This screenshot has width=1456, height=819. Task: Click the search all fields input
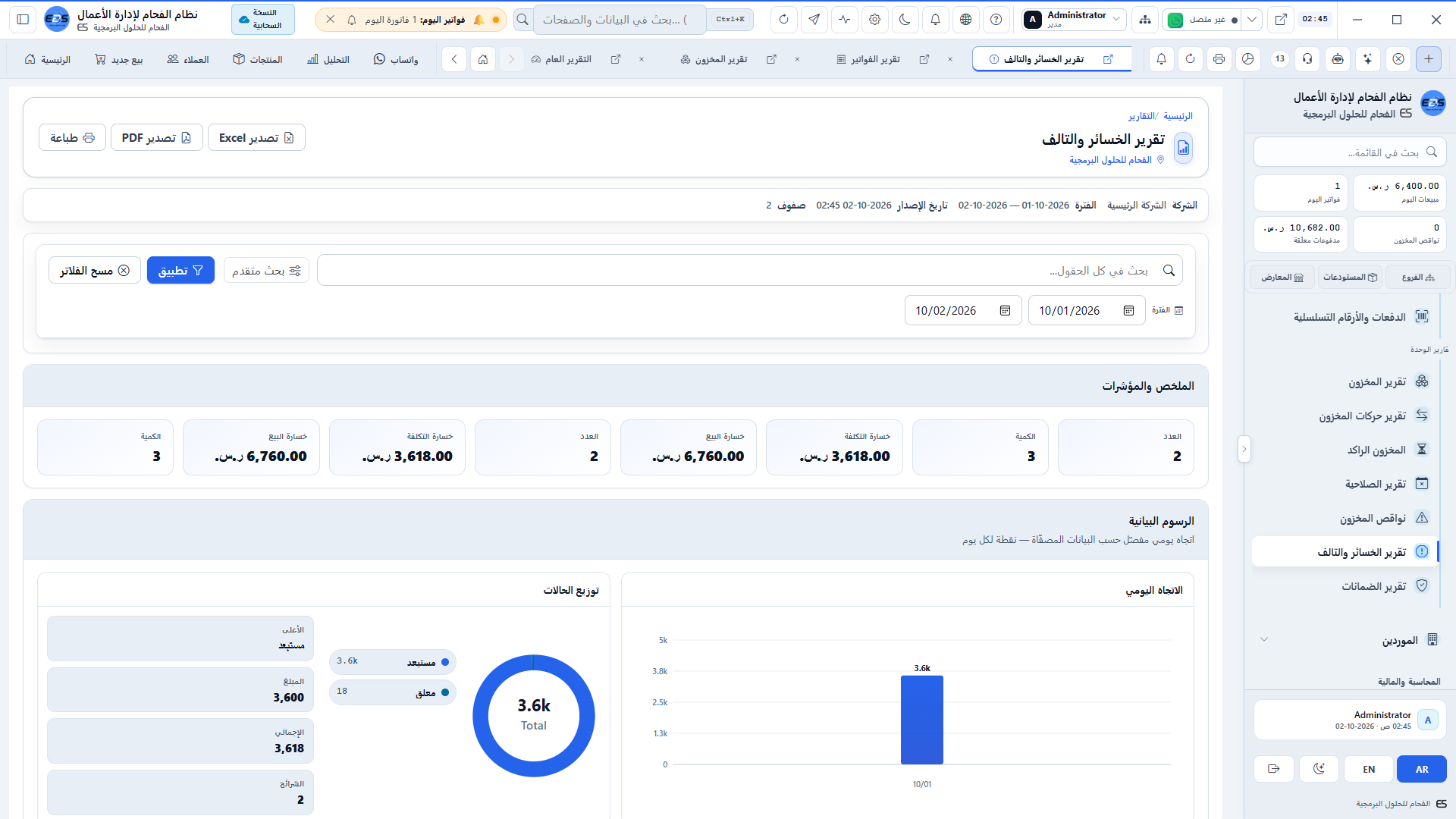[749, 271]
